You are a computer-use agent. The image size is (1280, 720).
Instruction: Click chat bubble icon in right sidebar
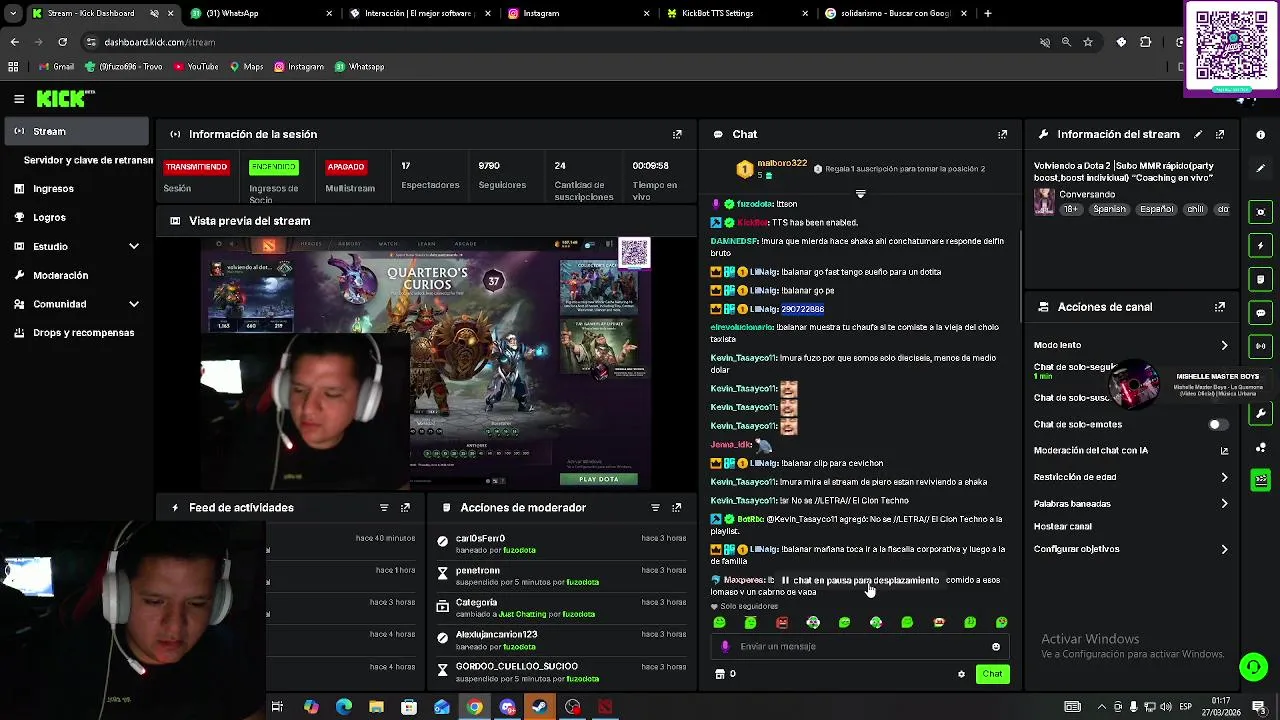[x=1261, y=313]
